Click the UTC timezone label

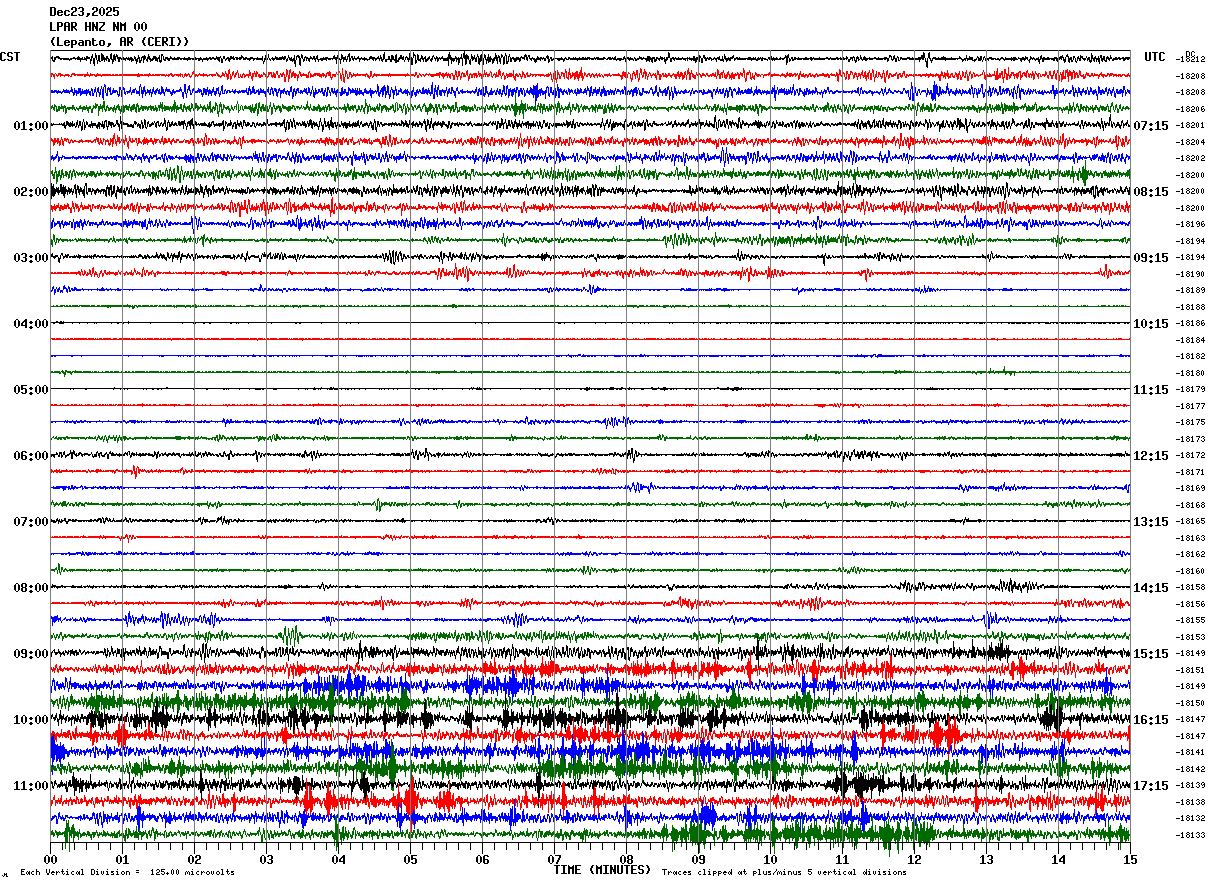click(1155, 57)
